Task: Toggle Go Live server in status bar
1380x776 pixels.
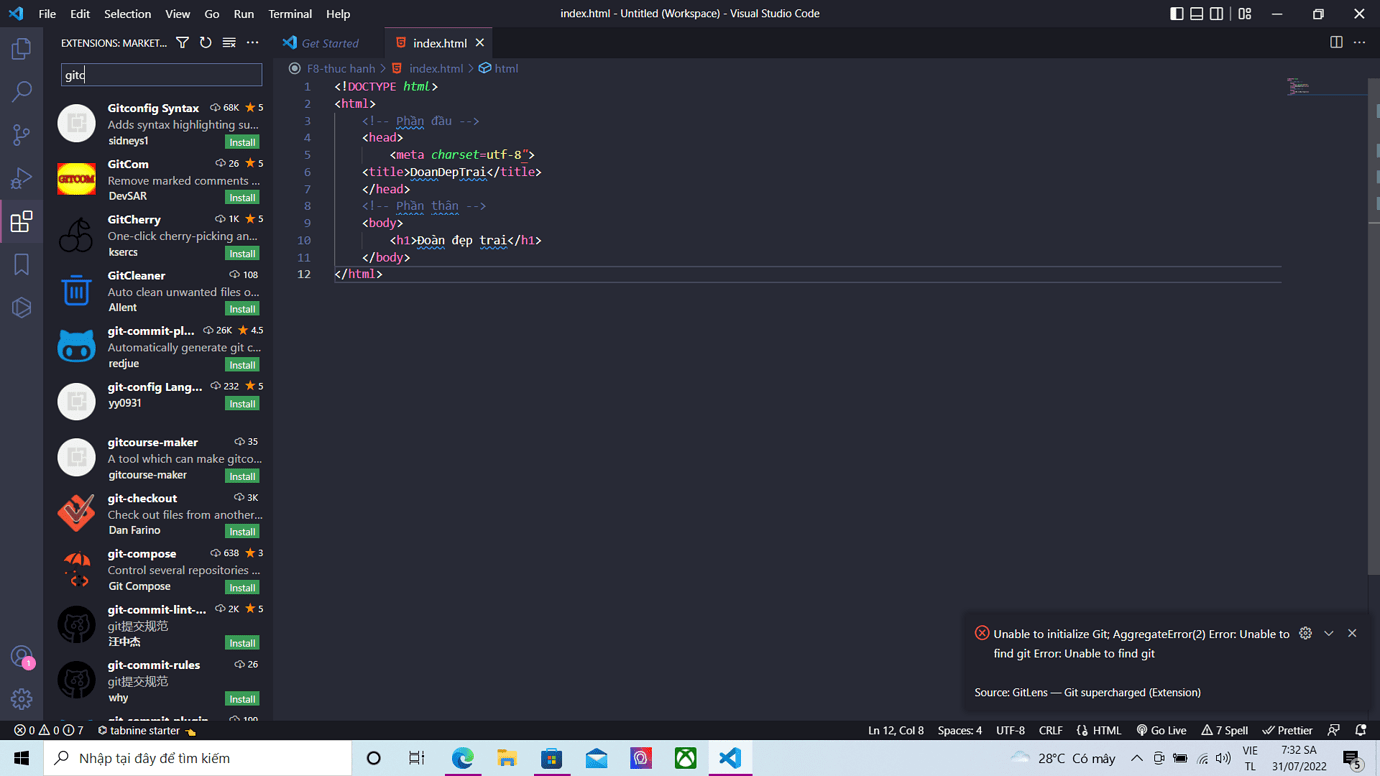Action: (1161, 730)
